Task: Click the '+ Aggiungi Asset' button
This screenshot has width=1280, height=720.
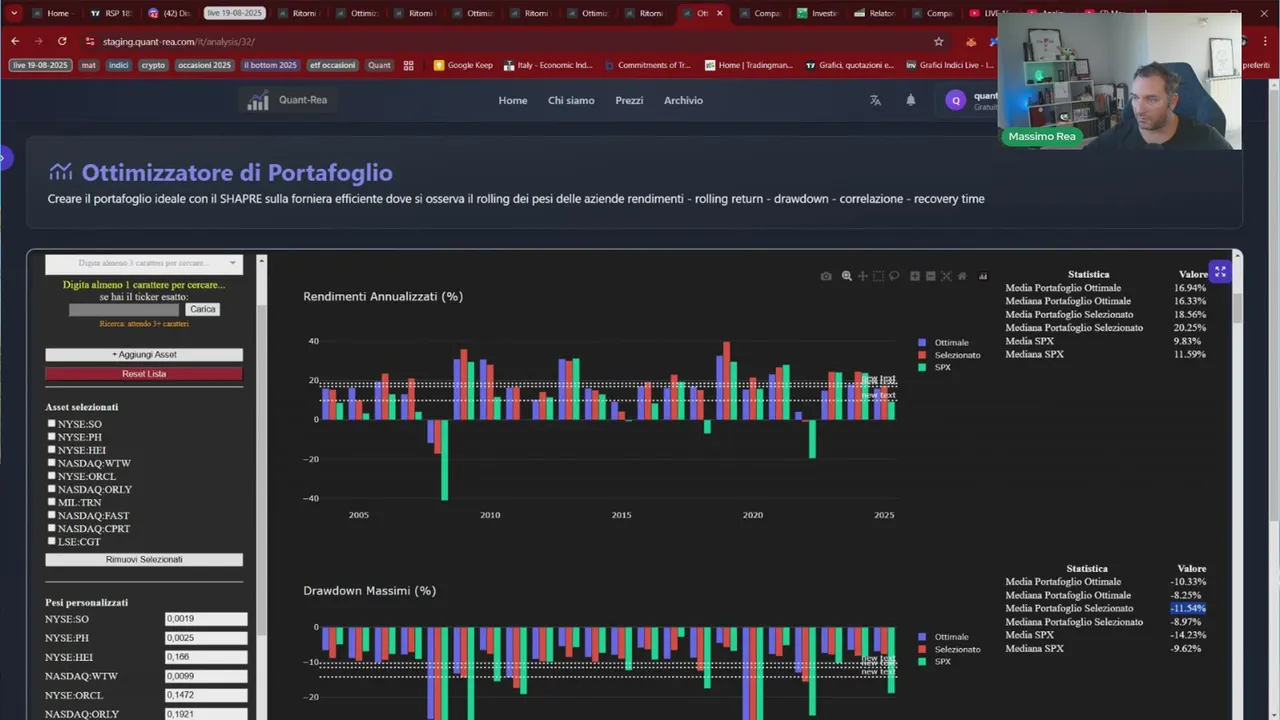Action: click(x=144, y=354)
